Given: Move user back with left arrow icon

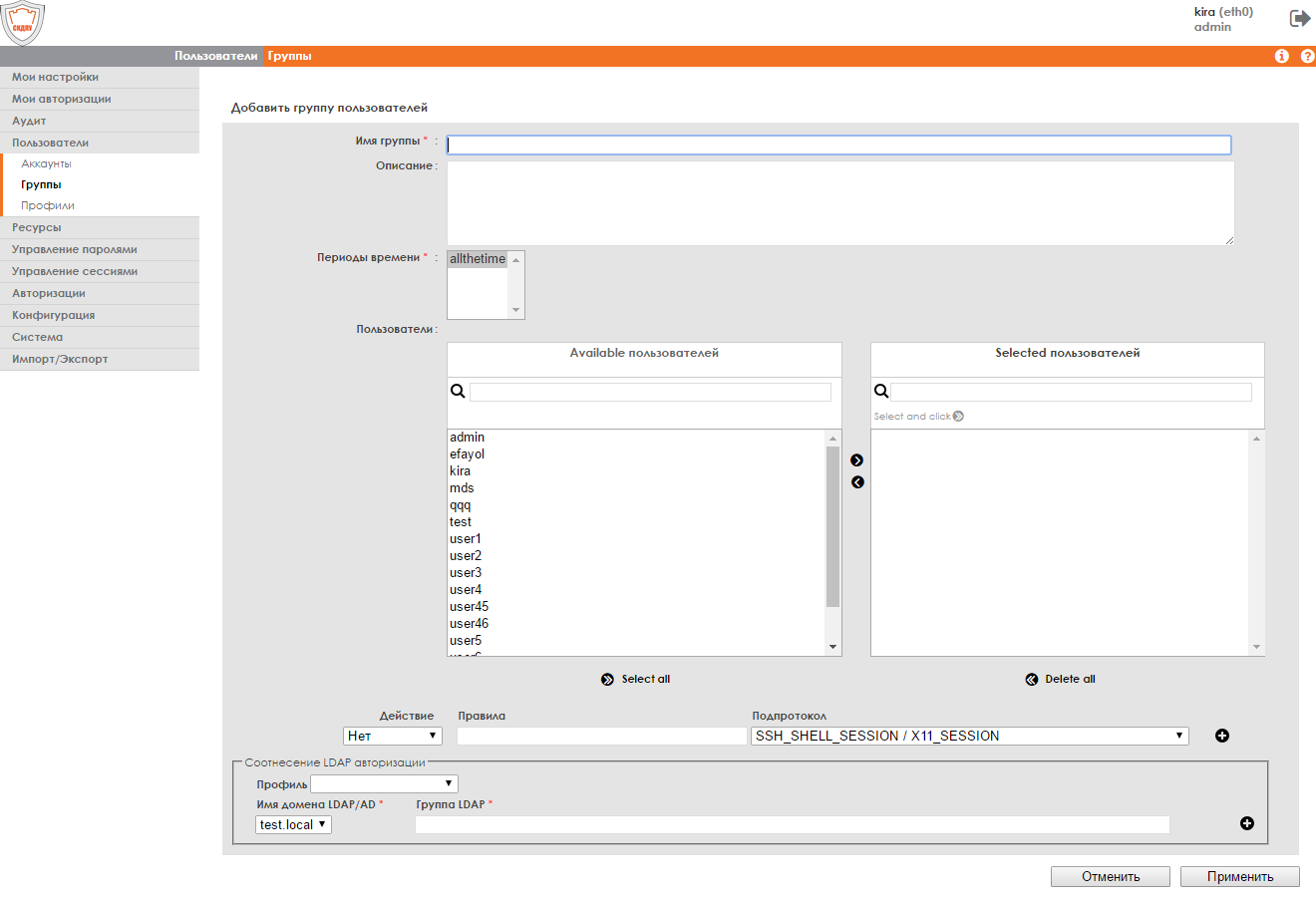Looking at the screenshot, I should click(857, 482).
